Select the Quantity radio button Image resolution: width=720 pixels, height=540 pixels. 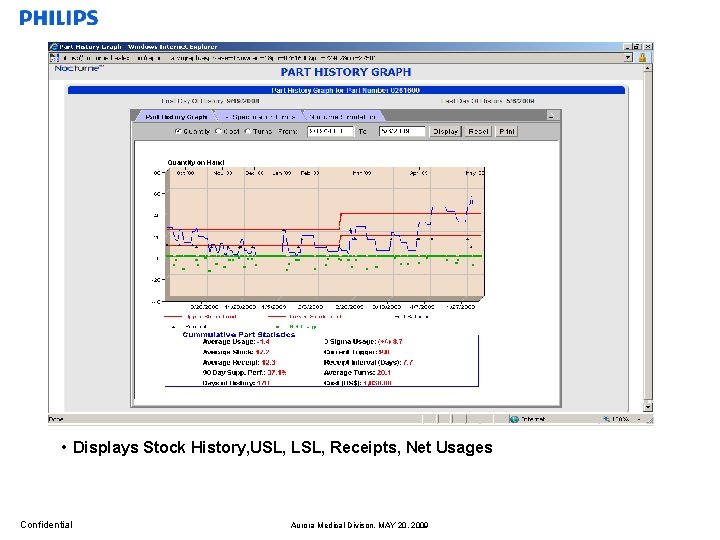178,131
